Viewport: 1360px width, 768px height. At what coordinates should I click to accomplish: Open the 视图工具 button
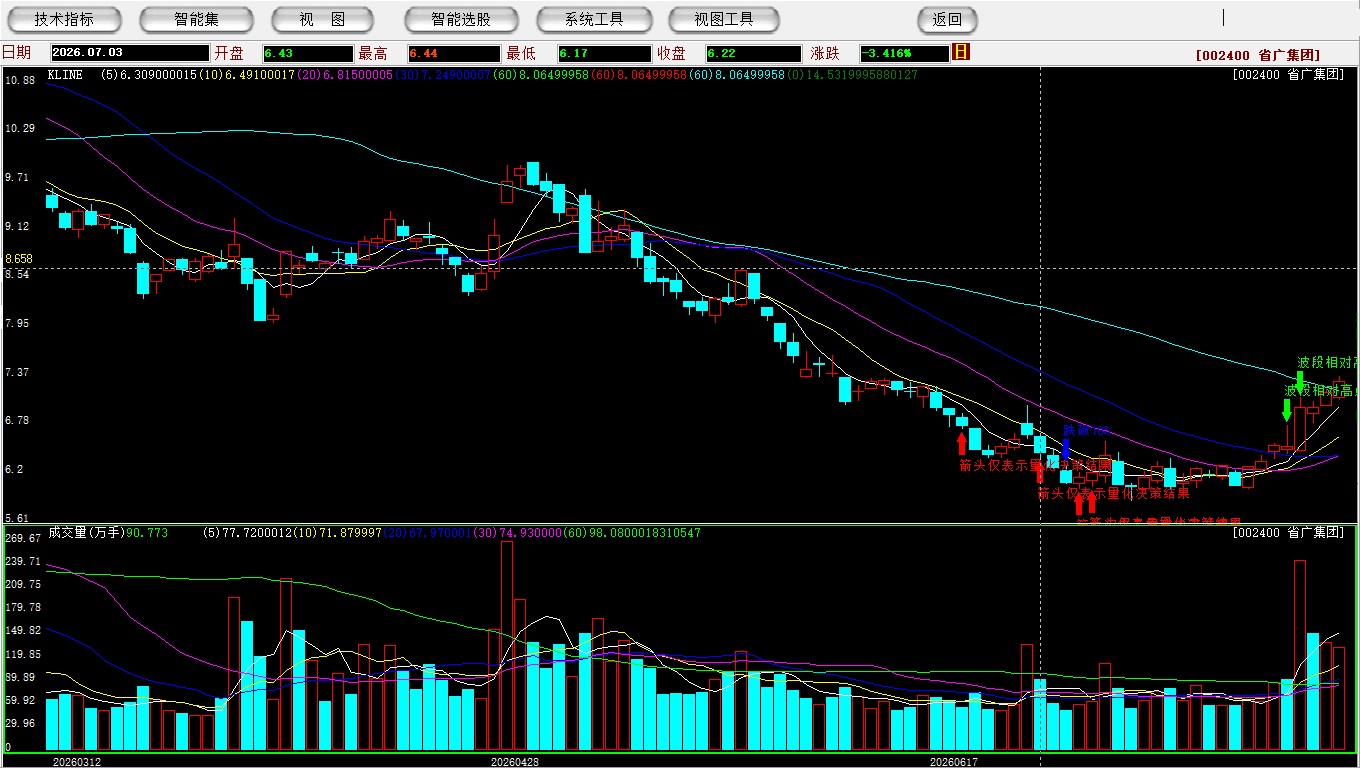(x=724, y=19)
